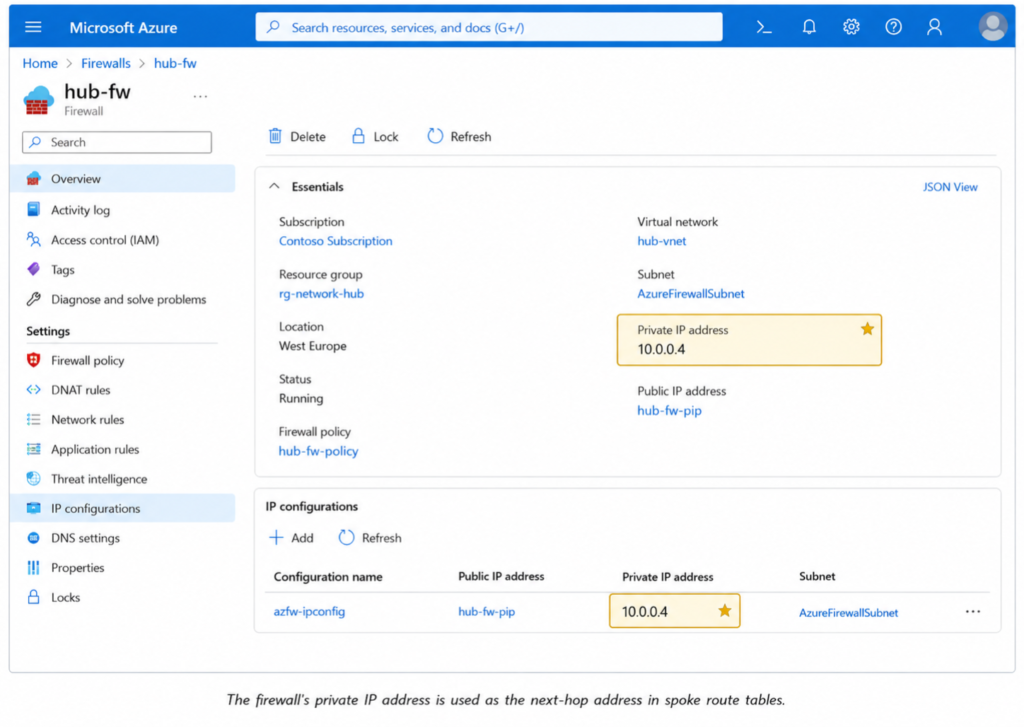Viewport: 1024px width, 727px height.
Task: Click the hub-fw breadcrumb link
Action: pyautogui.click(x=175, y=63)
